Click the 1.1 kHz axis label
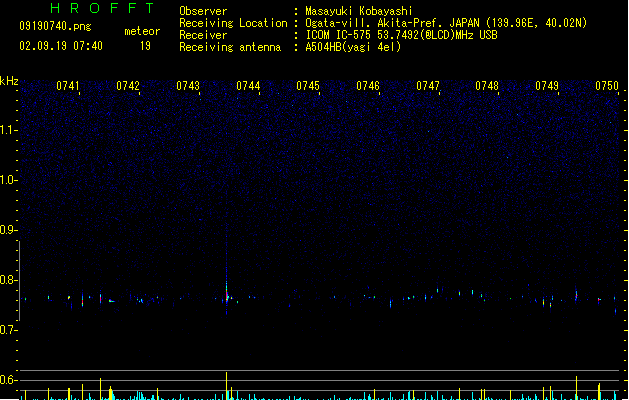Image resolution: width=629 pixels, height=400 pixels. [8, 130]
